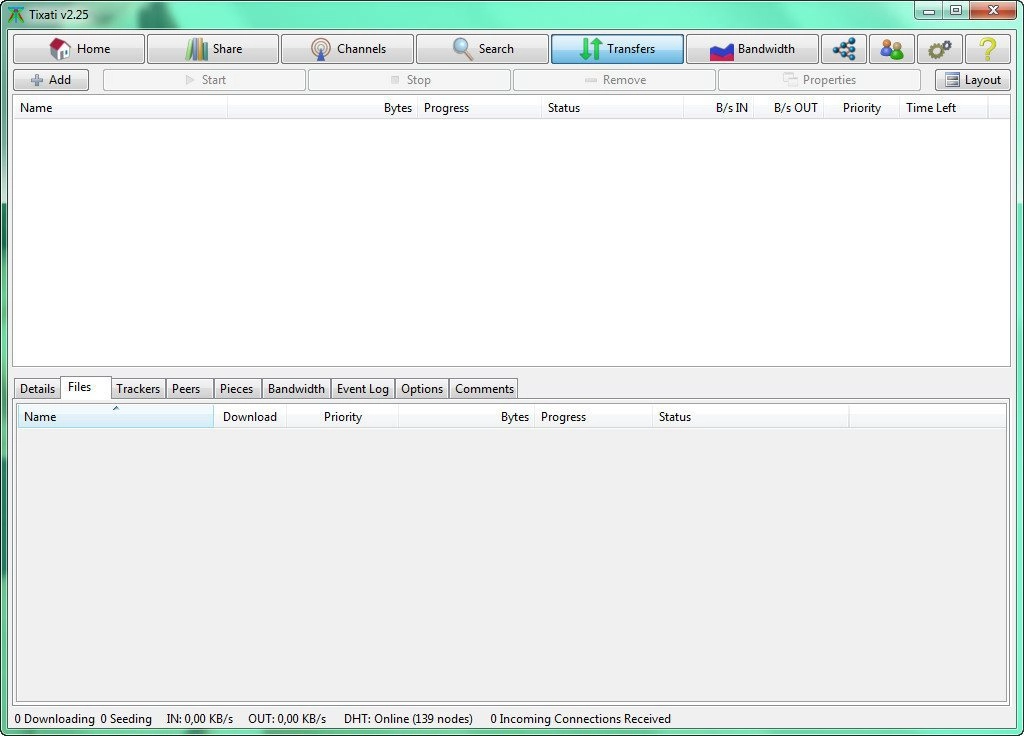Image resolution: width=1024 pixels, height=736 pixels.
Task: Sort transfers by B/s IN column
Action: pos(718,108)
